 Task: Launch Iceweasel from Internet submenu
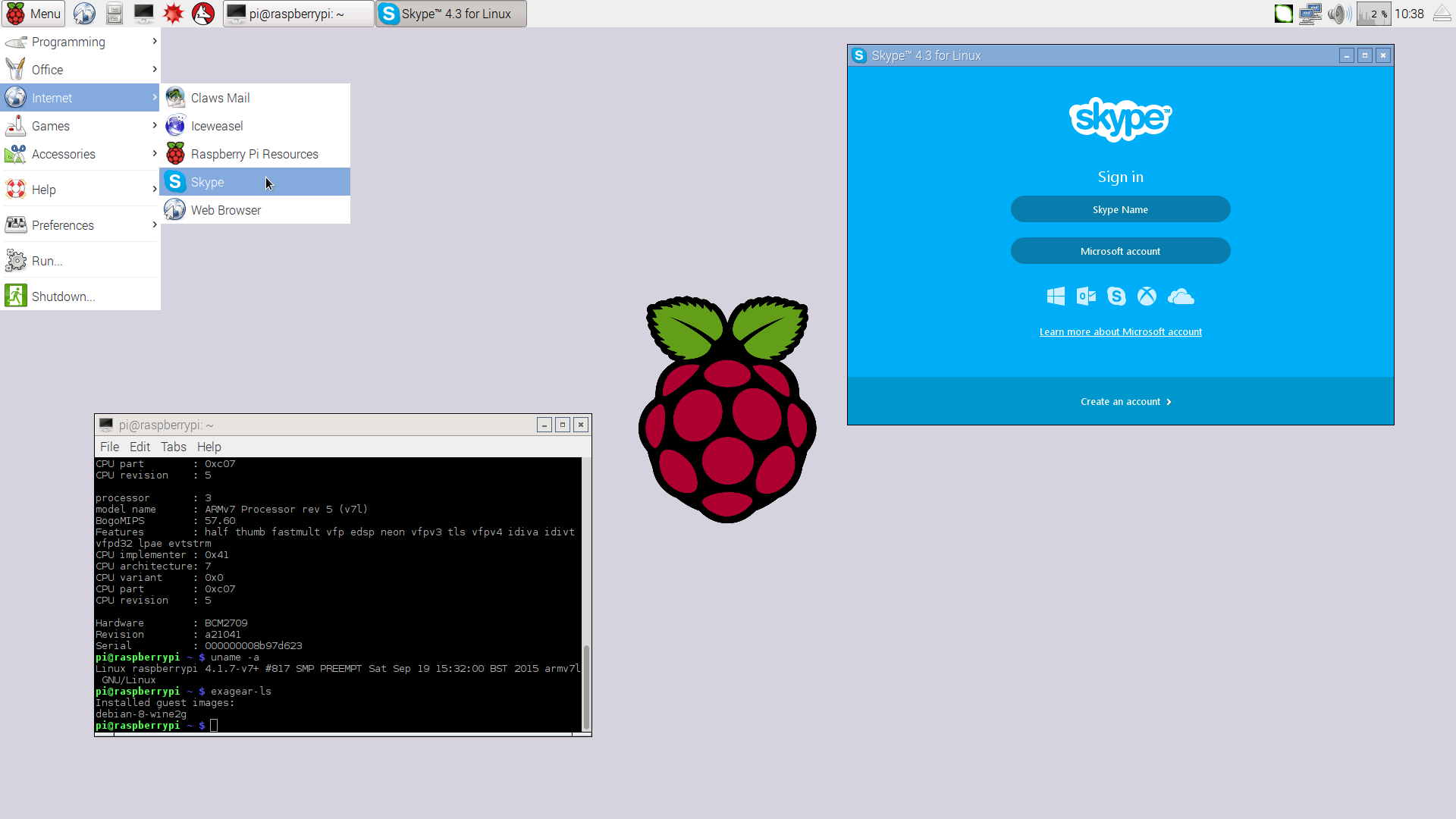[256, 126]
